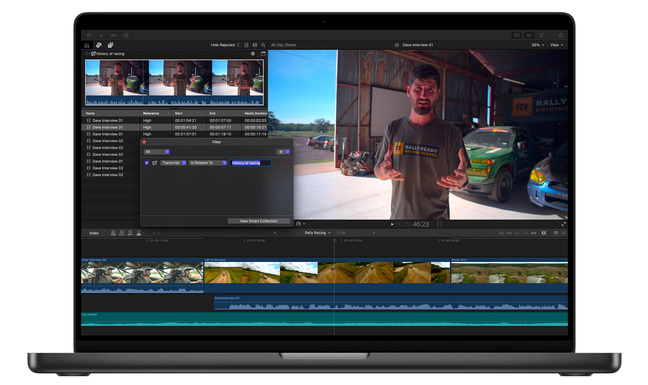The height and width of the screenshot is (385, 648).
Task: Close the Filter window
Action: (144, 142)
